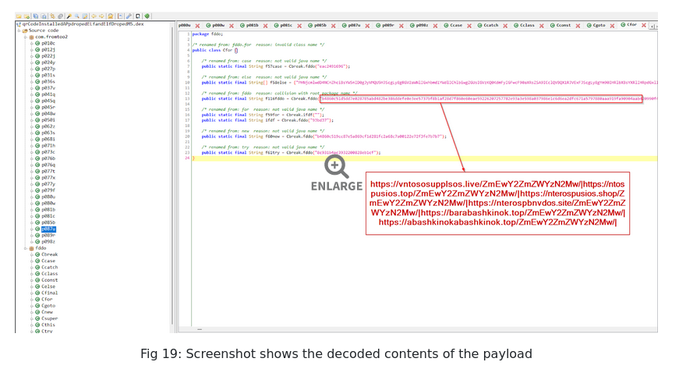Click the green gem toolbar icon

click(x=147, y=16)
